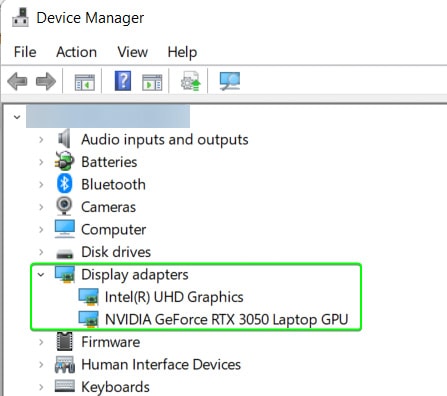The height and width of the screenshot is (396, 447).
Task: Open the blue question mark Help icon
Action: [x=123, y=81]
